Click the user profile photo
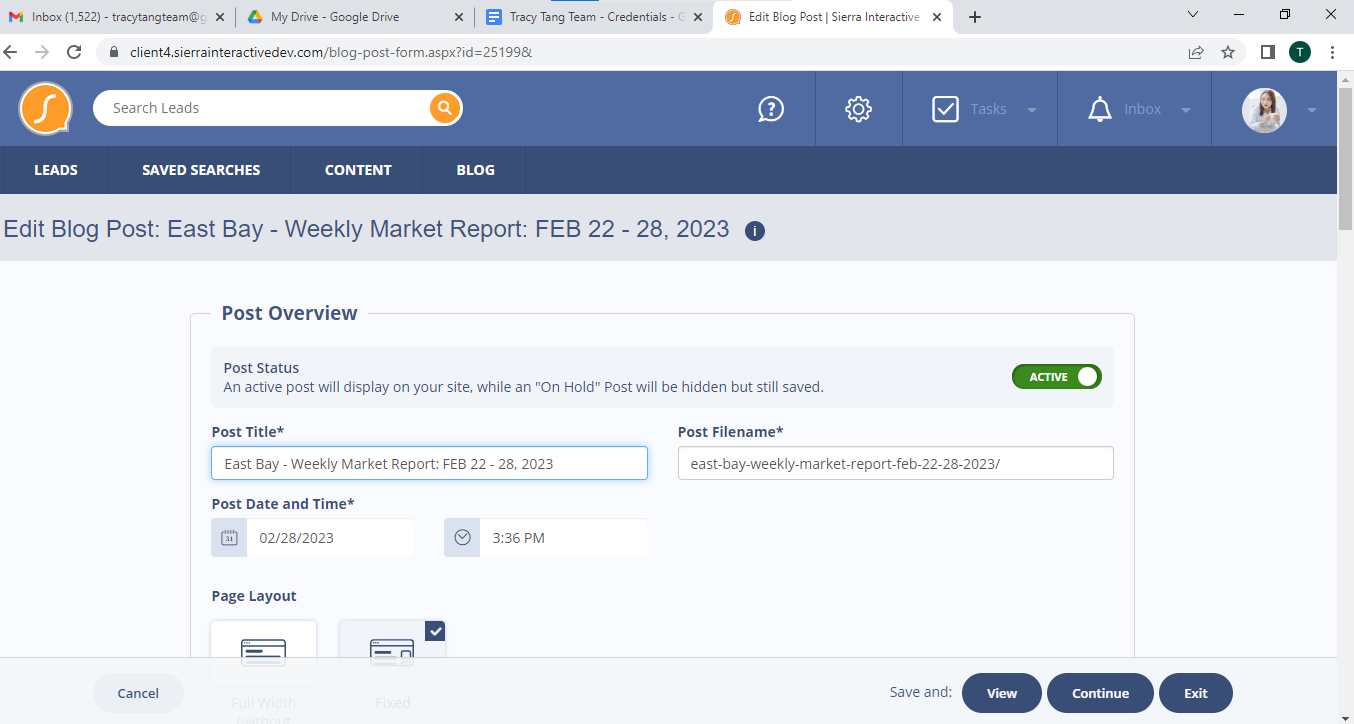The width and height of the screenshot is (1354, 724). (x=1264, y=110)
